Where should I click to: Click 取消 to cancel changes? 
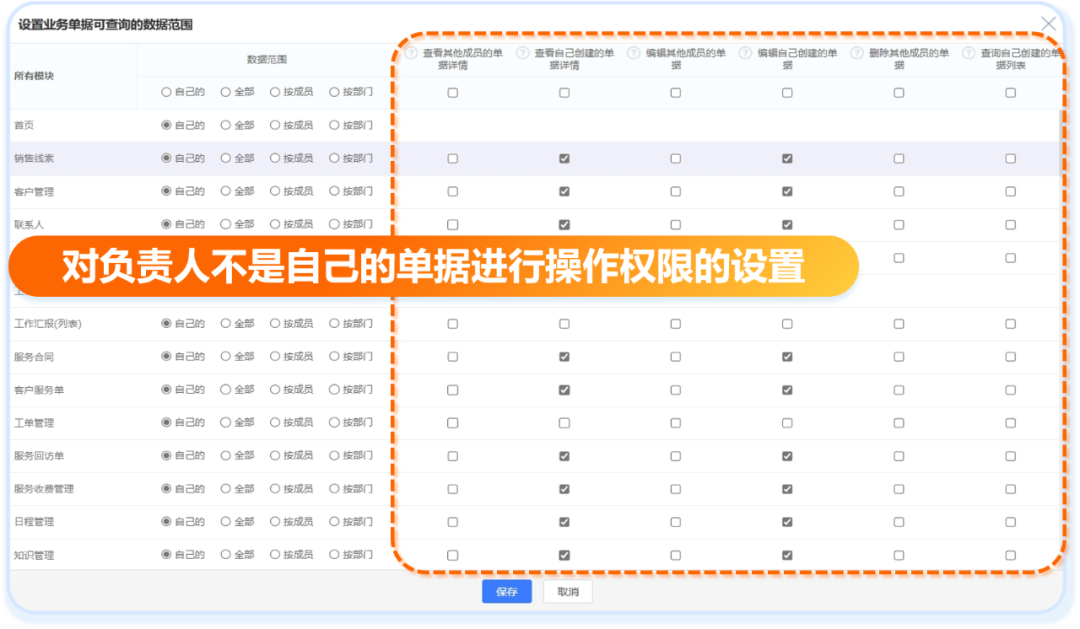[x=566, y=591]
